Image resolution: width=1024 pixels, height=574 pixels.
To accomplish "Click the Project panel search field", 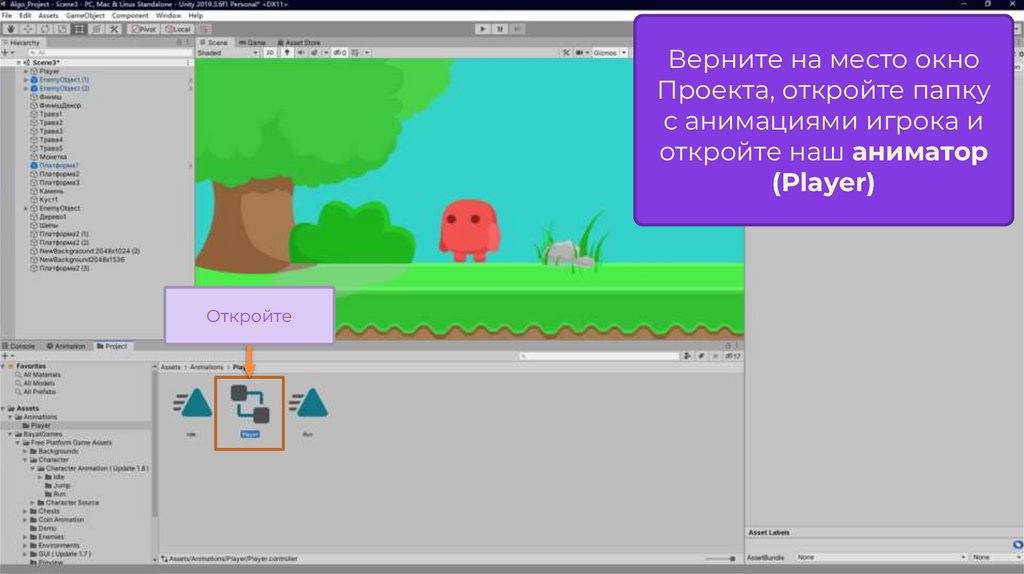I will point(599,356).
